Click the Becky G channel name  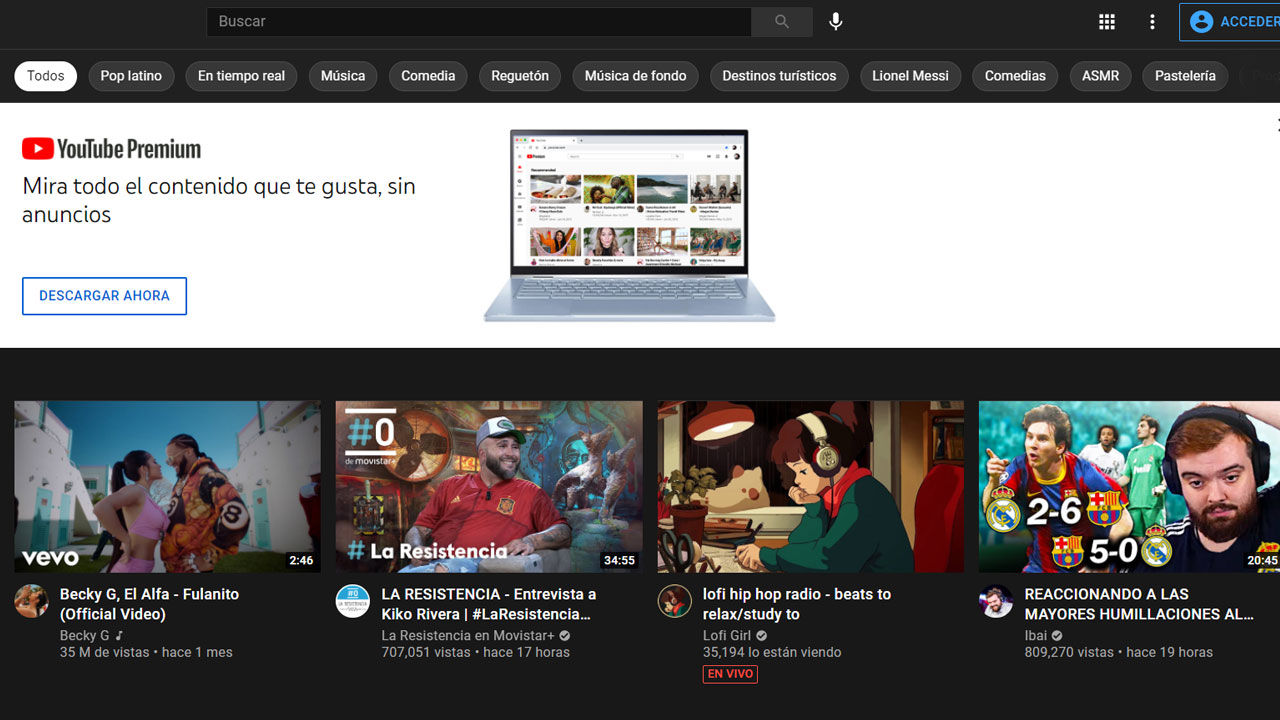point(85,636)
